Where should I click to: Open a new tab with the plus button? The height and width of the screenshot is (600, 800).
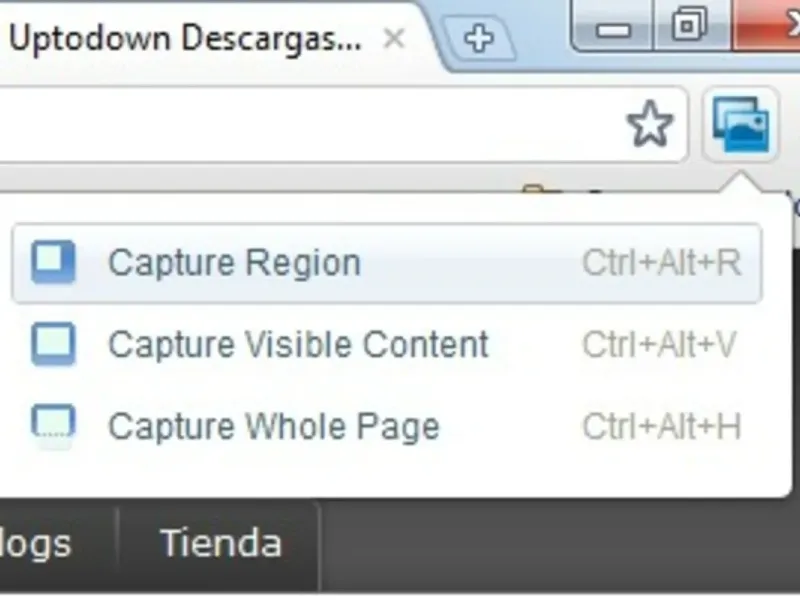pyautogui.click(x=478, y=38)
